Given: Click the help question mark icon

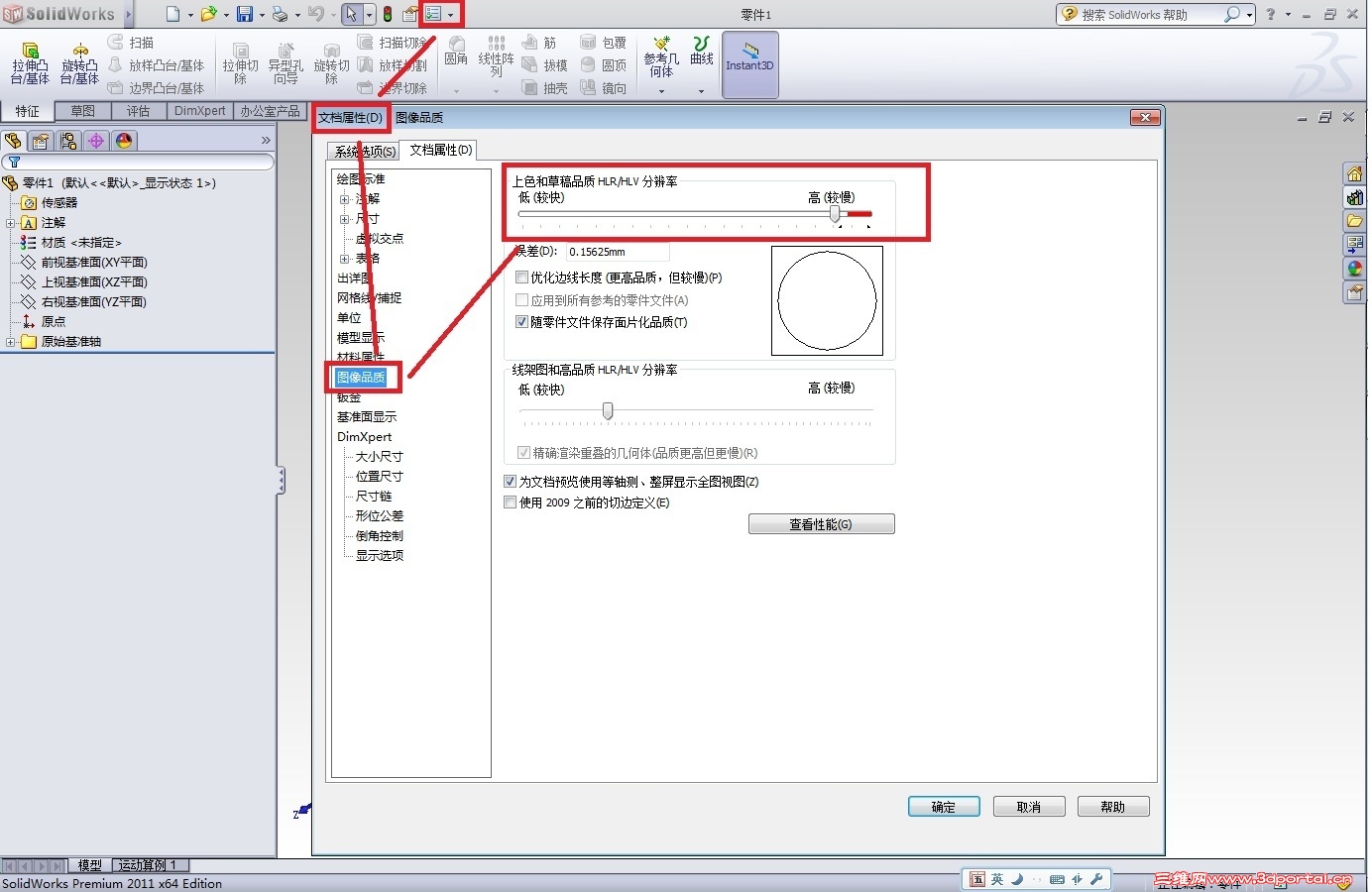Looking at the screenshot, I should coord(1271,14).
